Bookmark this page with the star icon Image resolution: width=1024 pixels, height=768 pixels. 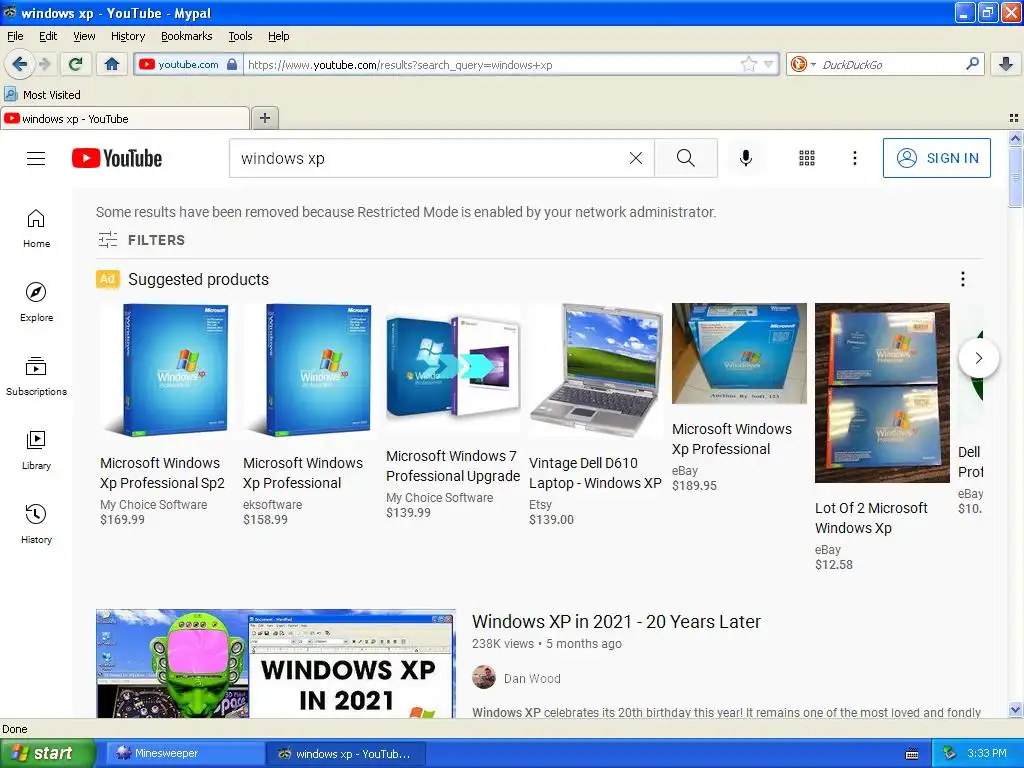tap(748, 64)
